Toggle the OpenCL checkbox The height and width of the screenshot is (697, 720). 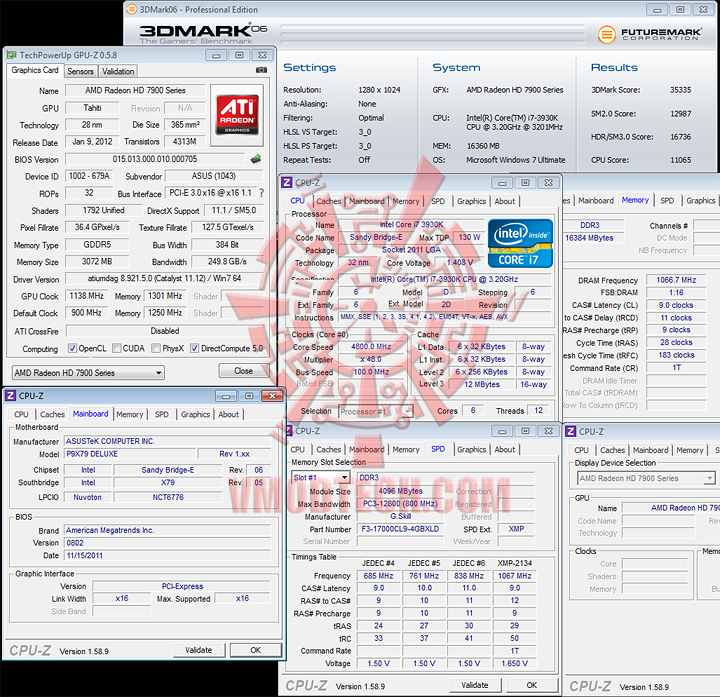tap(72, 348)
